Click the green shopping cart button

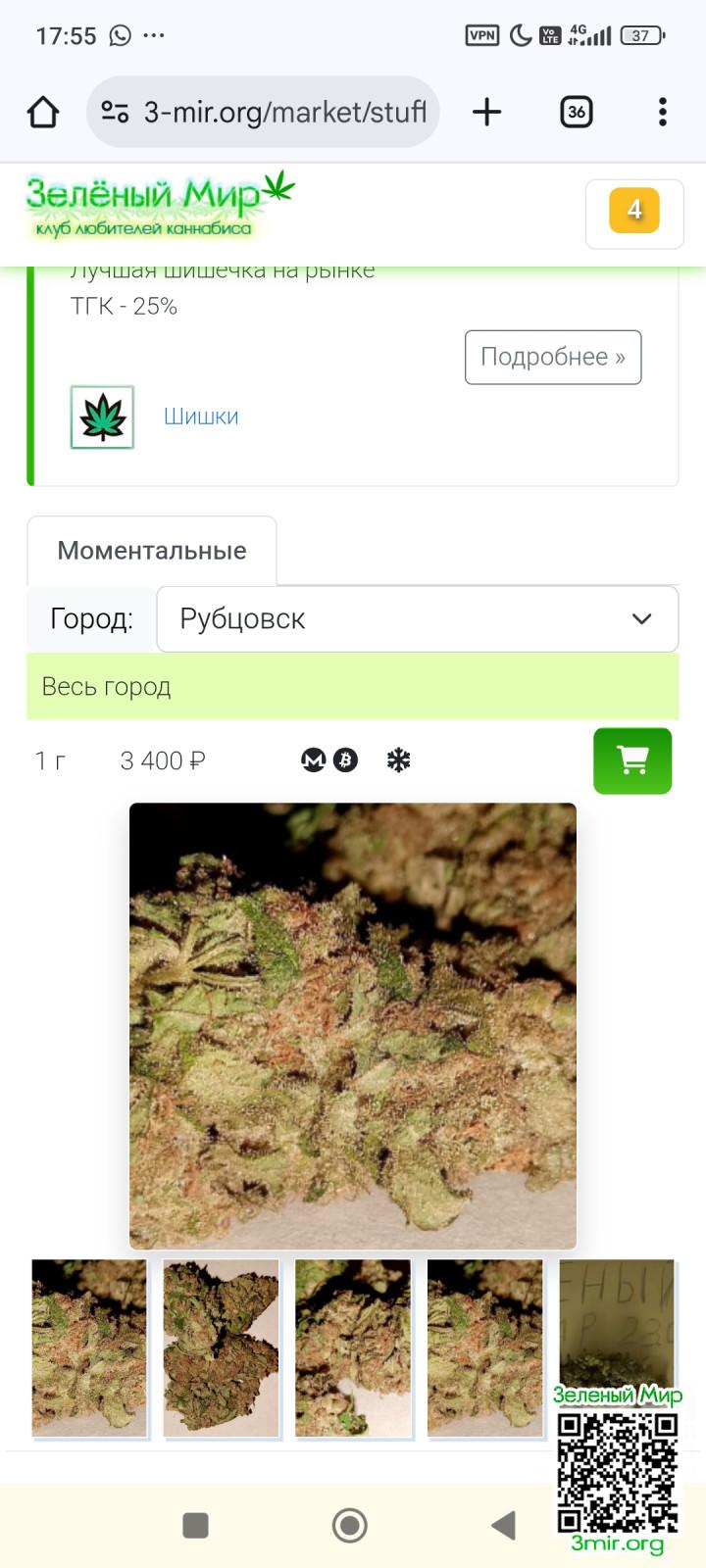[632, 760]
